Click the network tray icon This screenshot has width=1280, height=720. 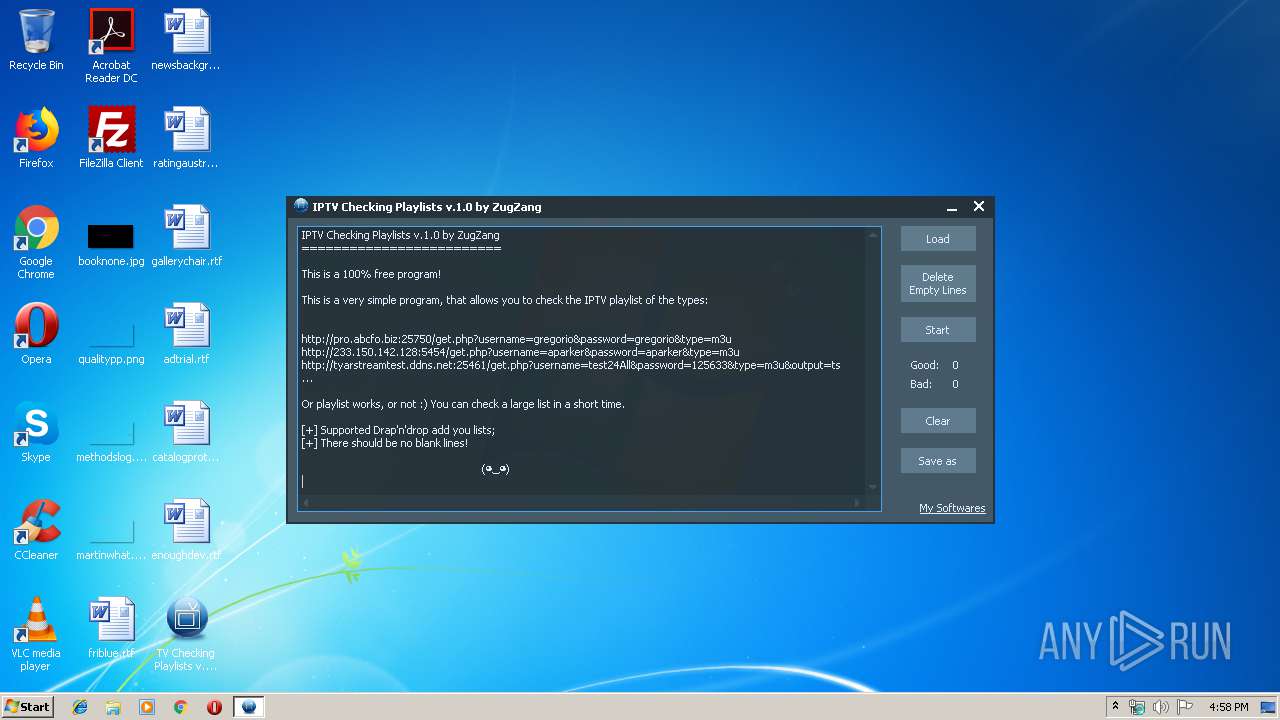1137,707
